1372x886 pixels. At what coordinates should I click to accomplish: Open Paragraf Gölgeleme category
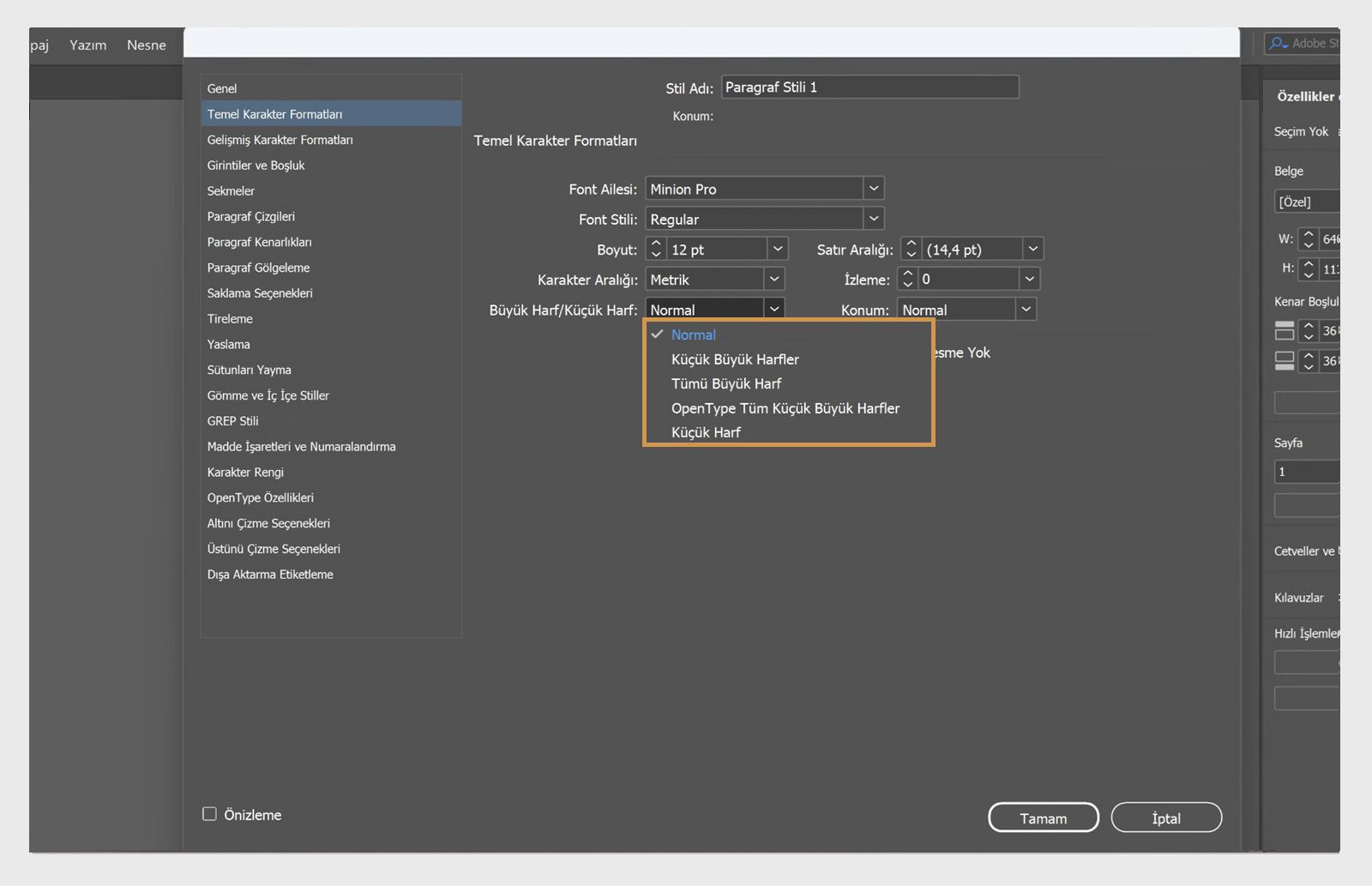[x=331, y=268]
